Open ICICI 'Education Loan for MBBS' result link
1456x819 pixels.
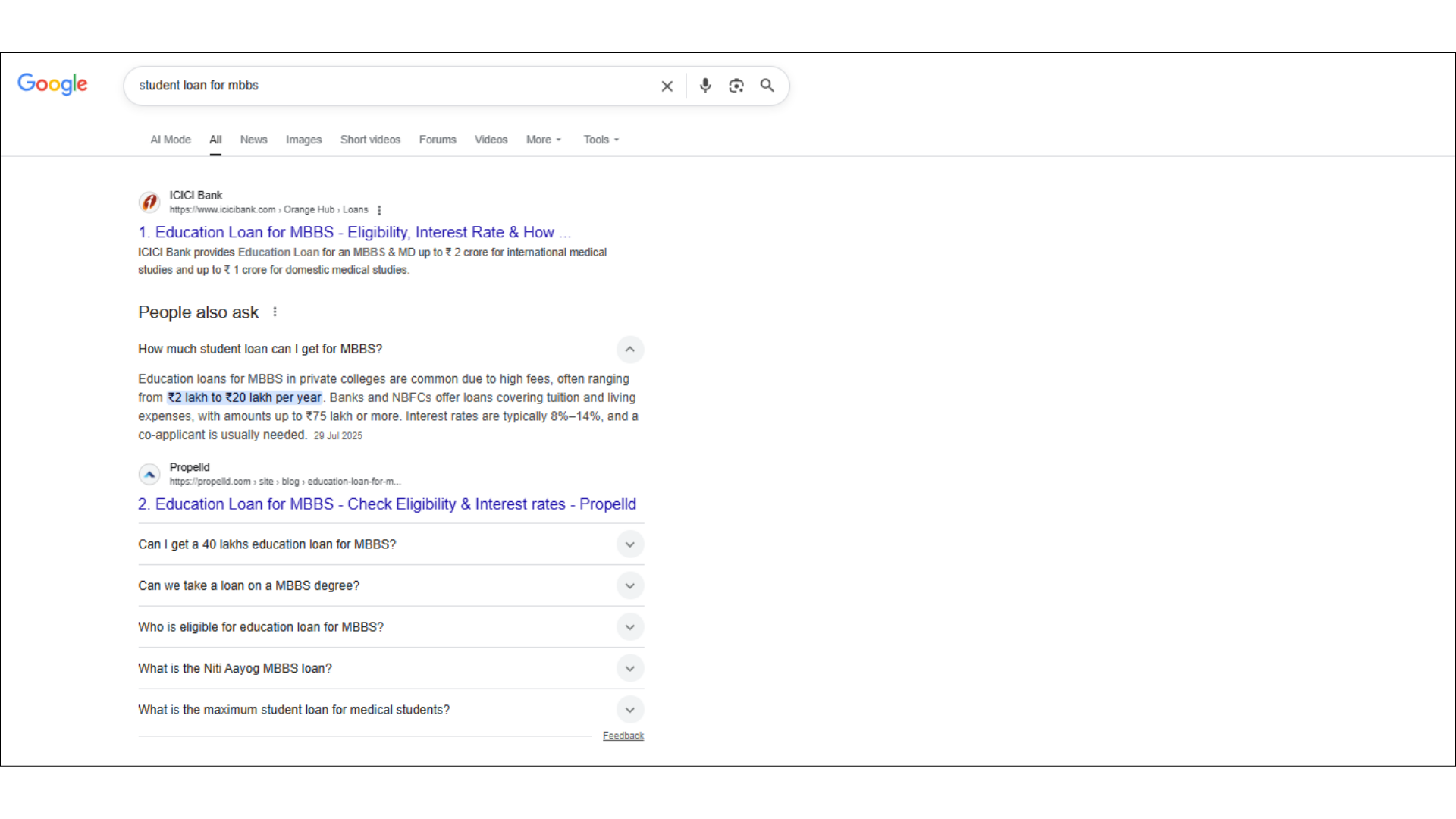(354, 232)
